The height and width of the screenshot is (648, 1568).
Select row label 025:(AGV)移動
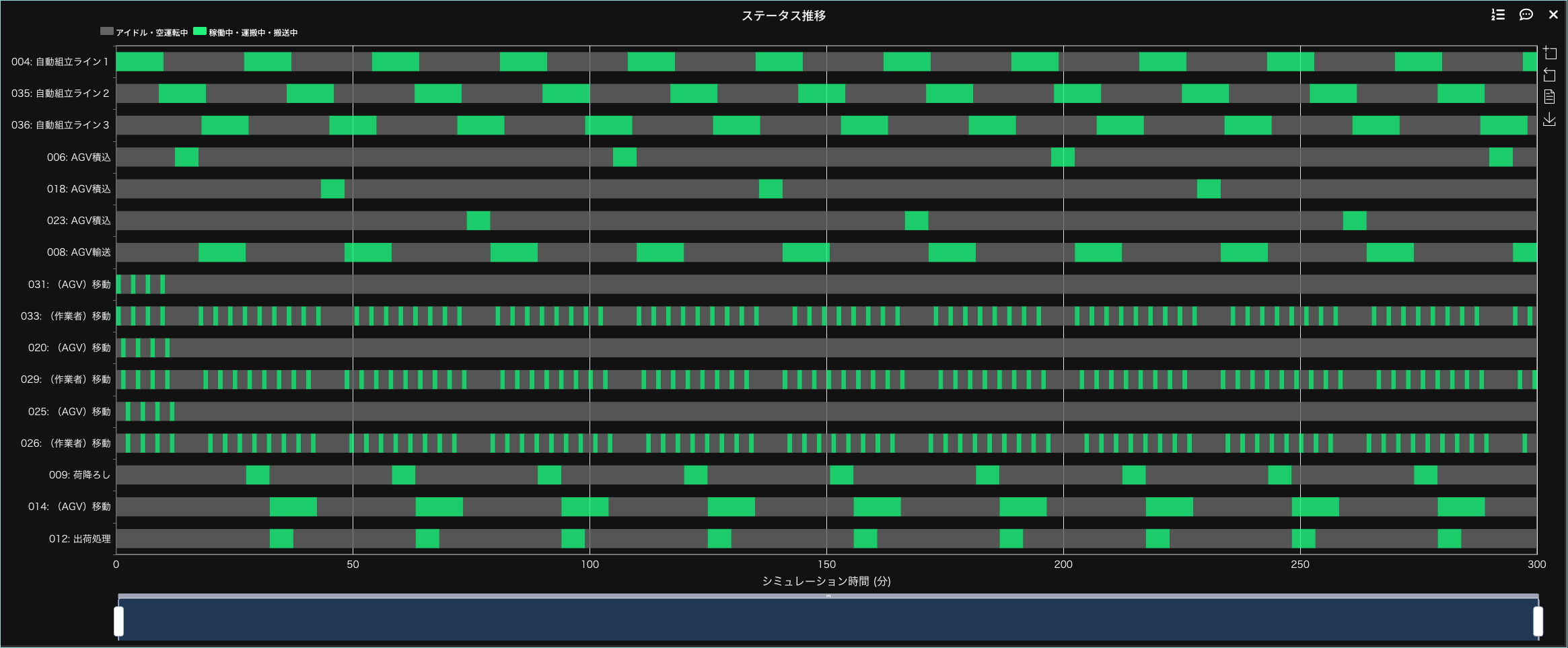point(69,412)
